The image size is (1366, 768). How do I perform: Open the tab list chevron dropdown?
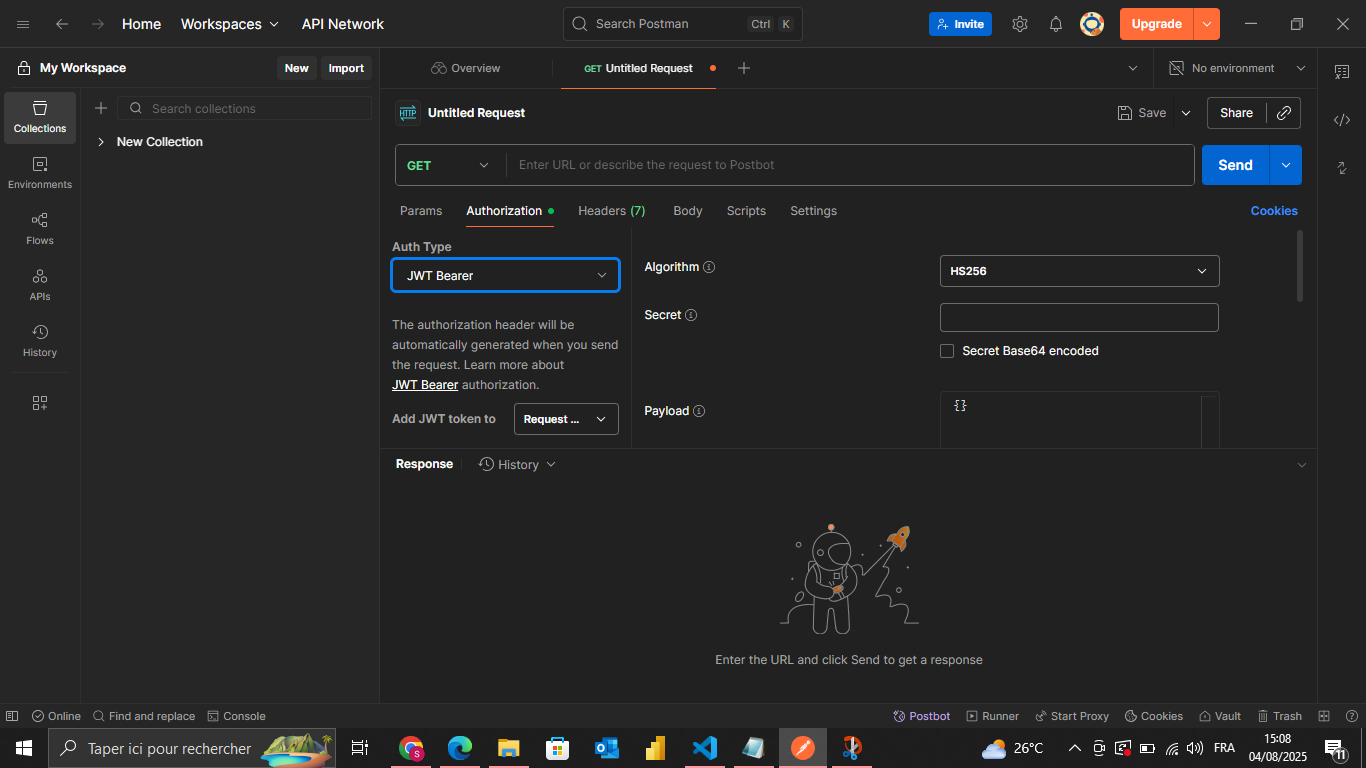point(1133,68)
